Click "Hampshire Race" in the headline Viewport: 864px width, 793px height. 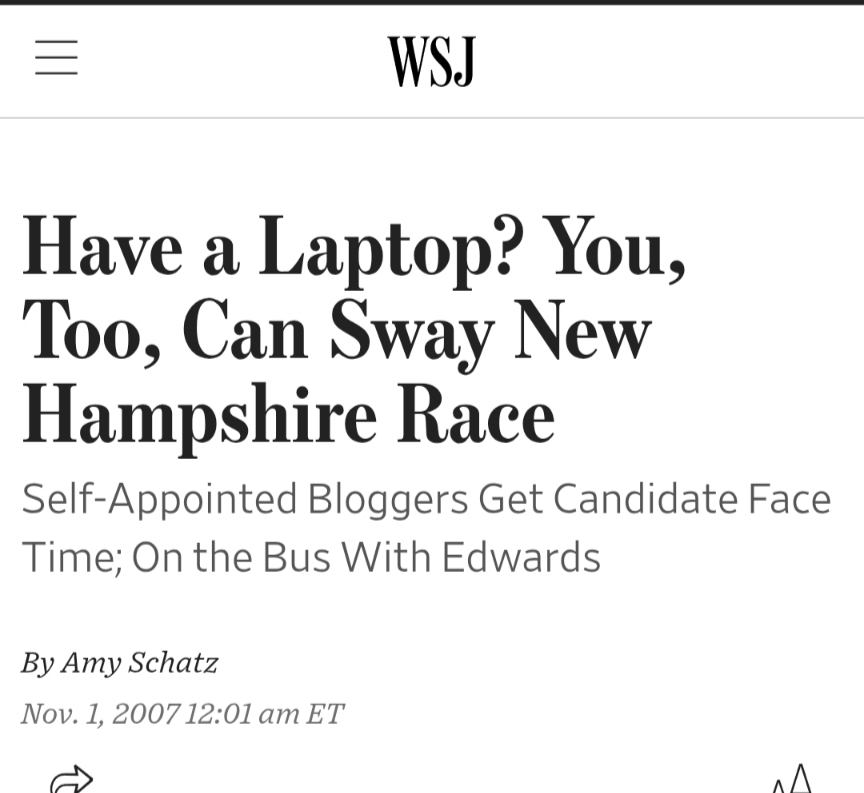(288, 413)
